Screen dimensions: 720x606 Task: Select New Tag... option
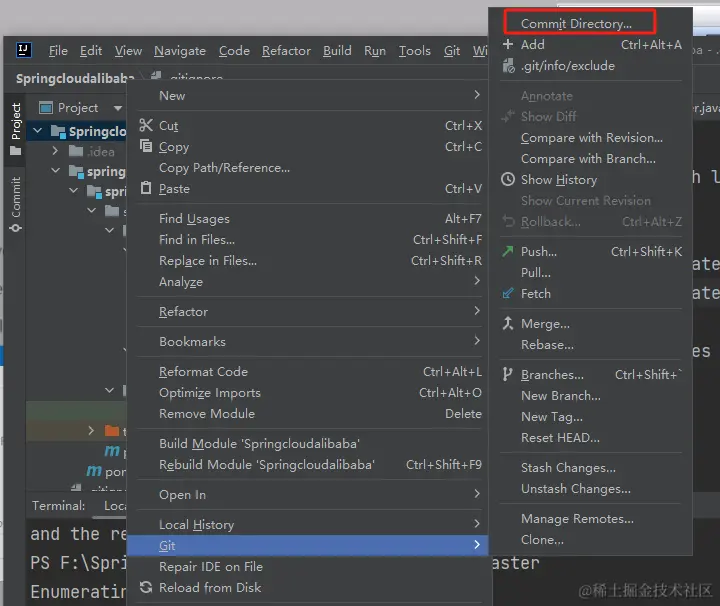click(x=551, y=416)
